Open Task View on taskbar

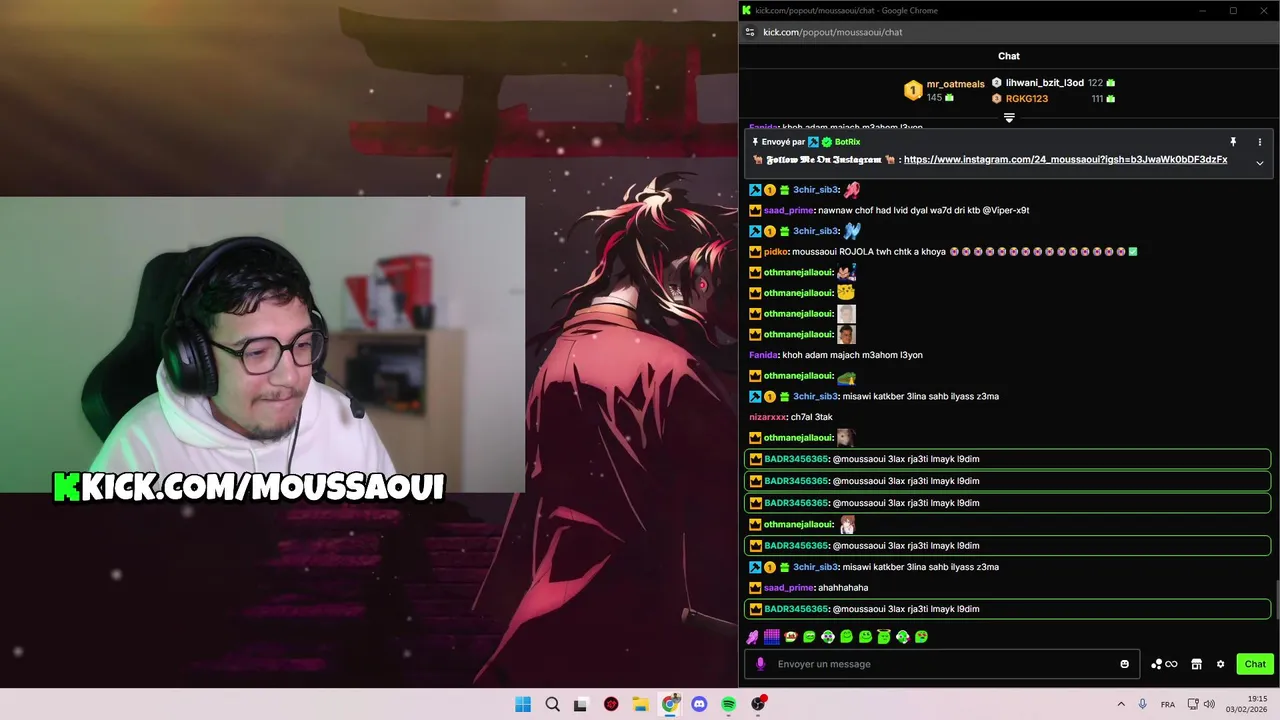pos(581,704)
